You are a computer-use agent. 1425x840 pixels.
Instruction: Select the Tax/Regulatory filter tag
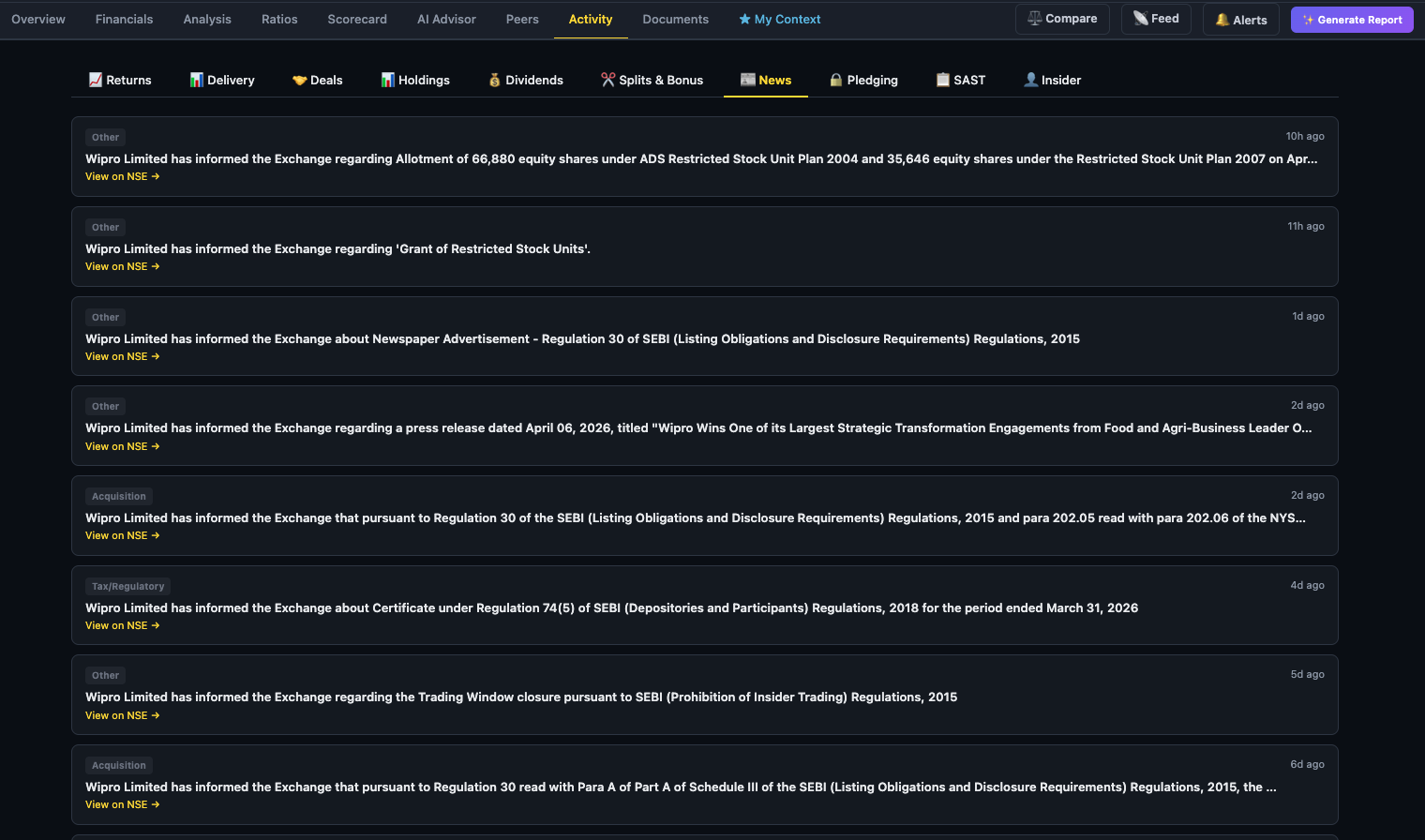click(127, 586)
